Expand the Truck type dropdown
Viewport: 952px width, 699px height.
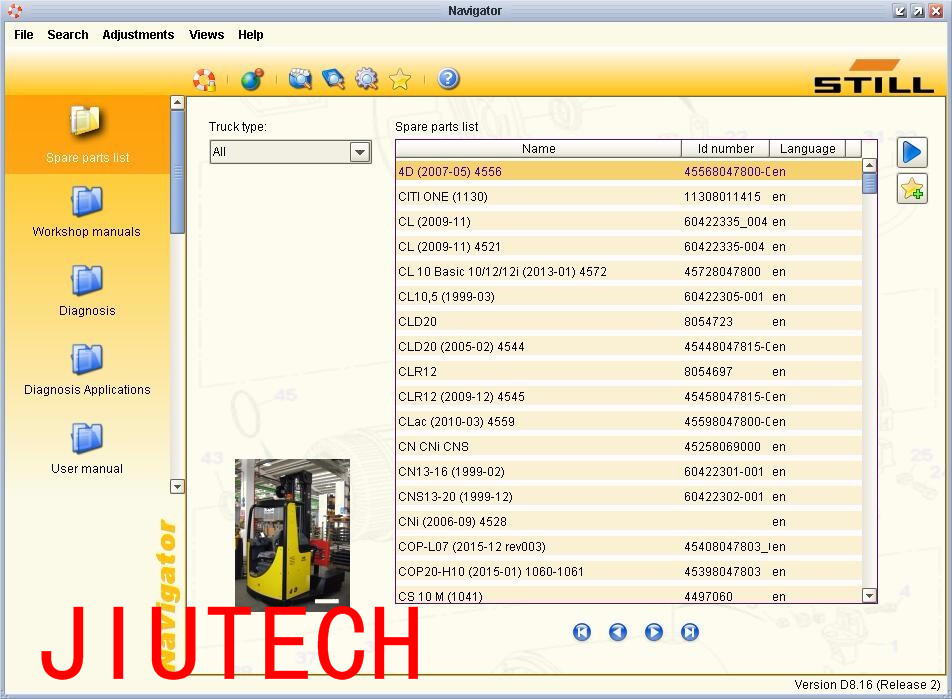pyautogui.click(x=359, y=152)
